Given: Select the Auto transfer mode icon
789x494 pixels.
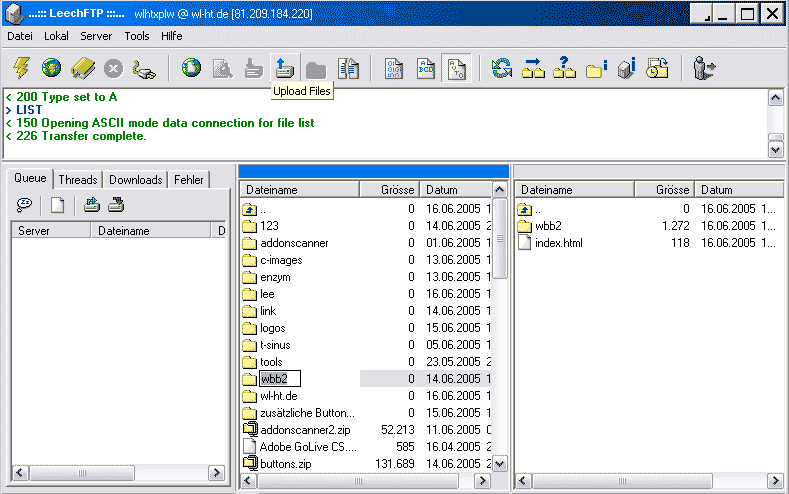Looking at the screenshot, I should tap(457, 68).
